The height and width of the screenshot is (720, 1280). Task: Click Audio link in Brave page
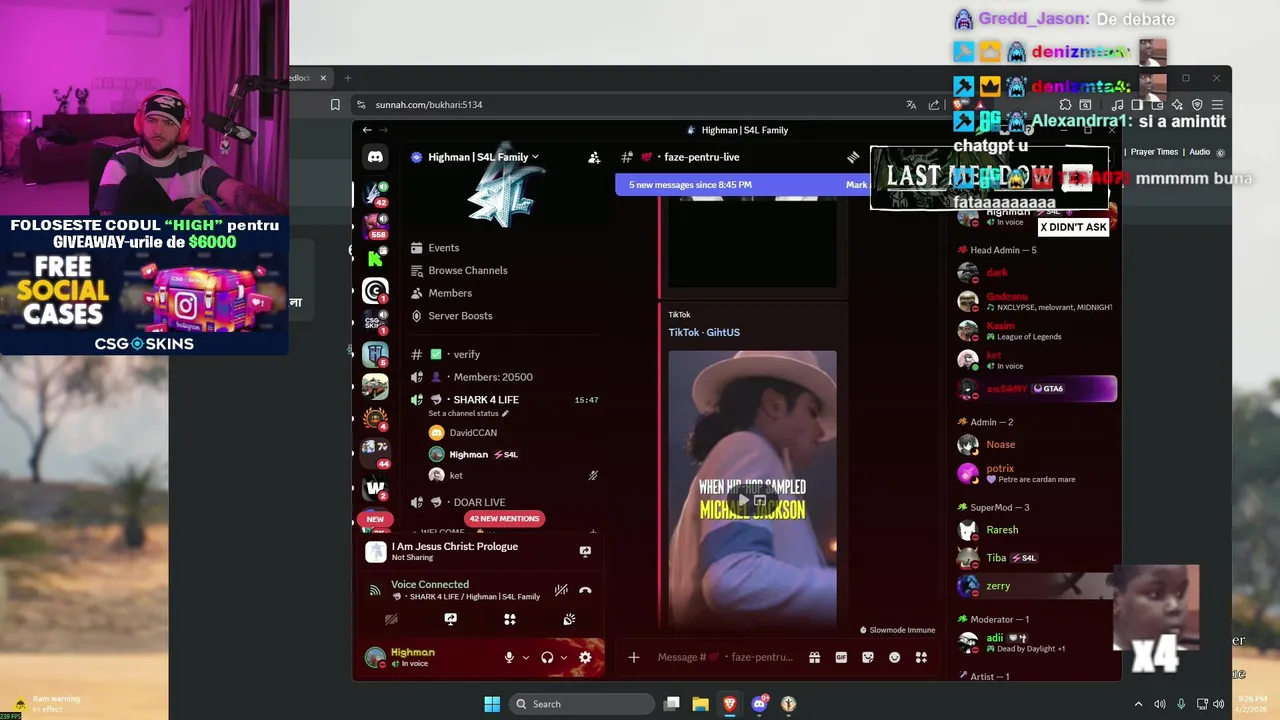pyautogui.click(x=1199, y=152)
